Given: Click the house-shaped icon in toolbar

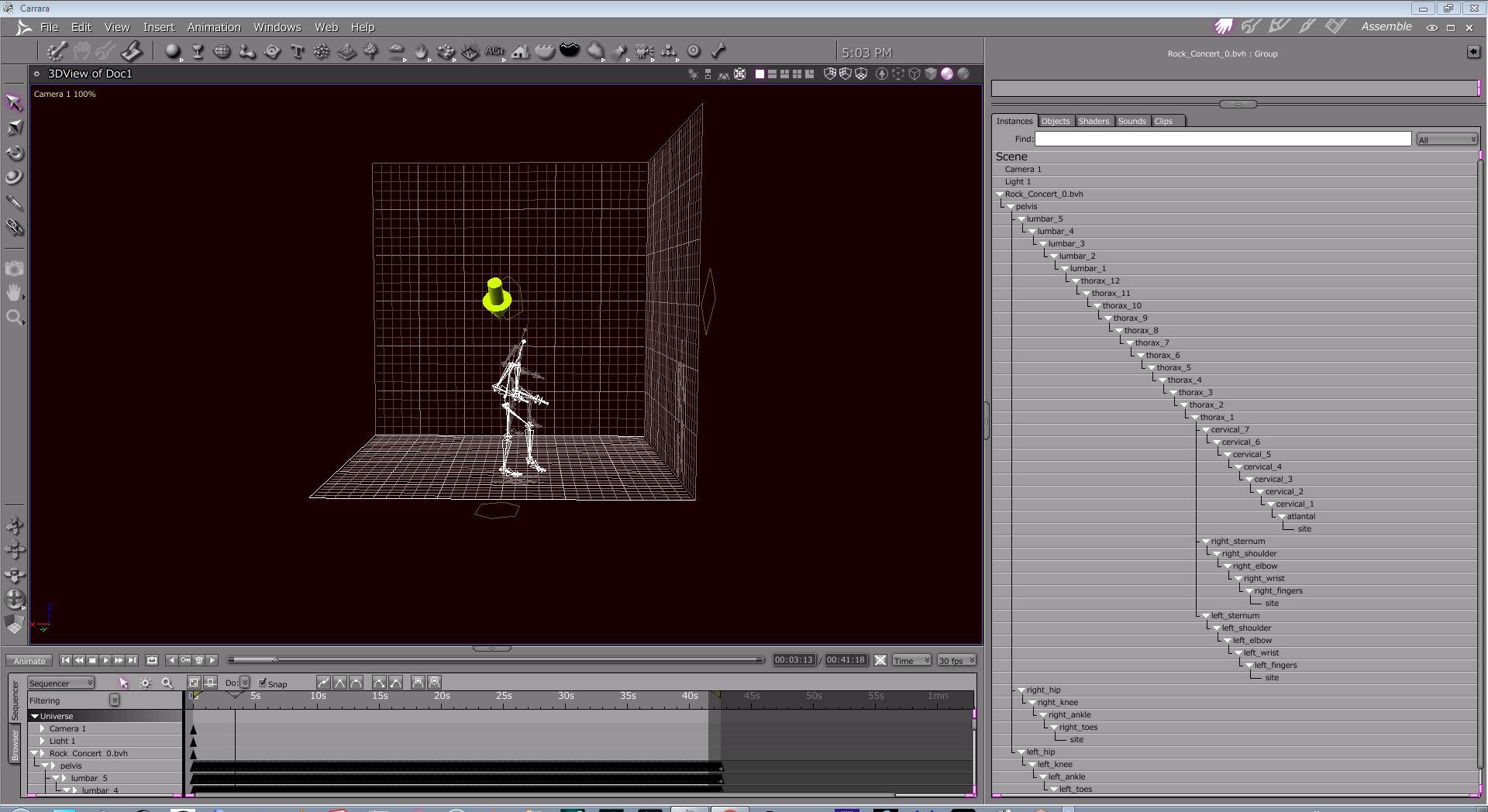Looking at the screenshot, I should pyautogui.click(x=520, y=52).
